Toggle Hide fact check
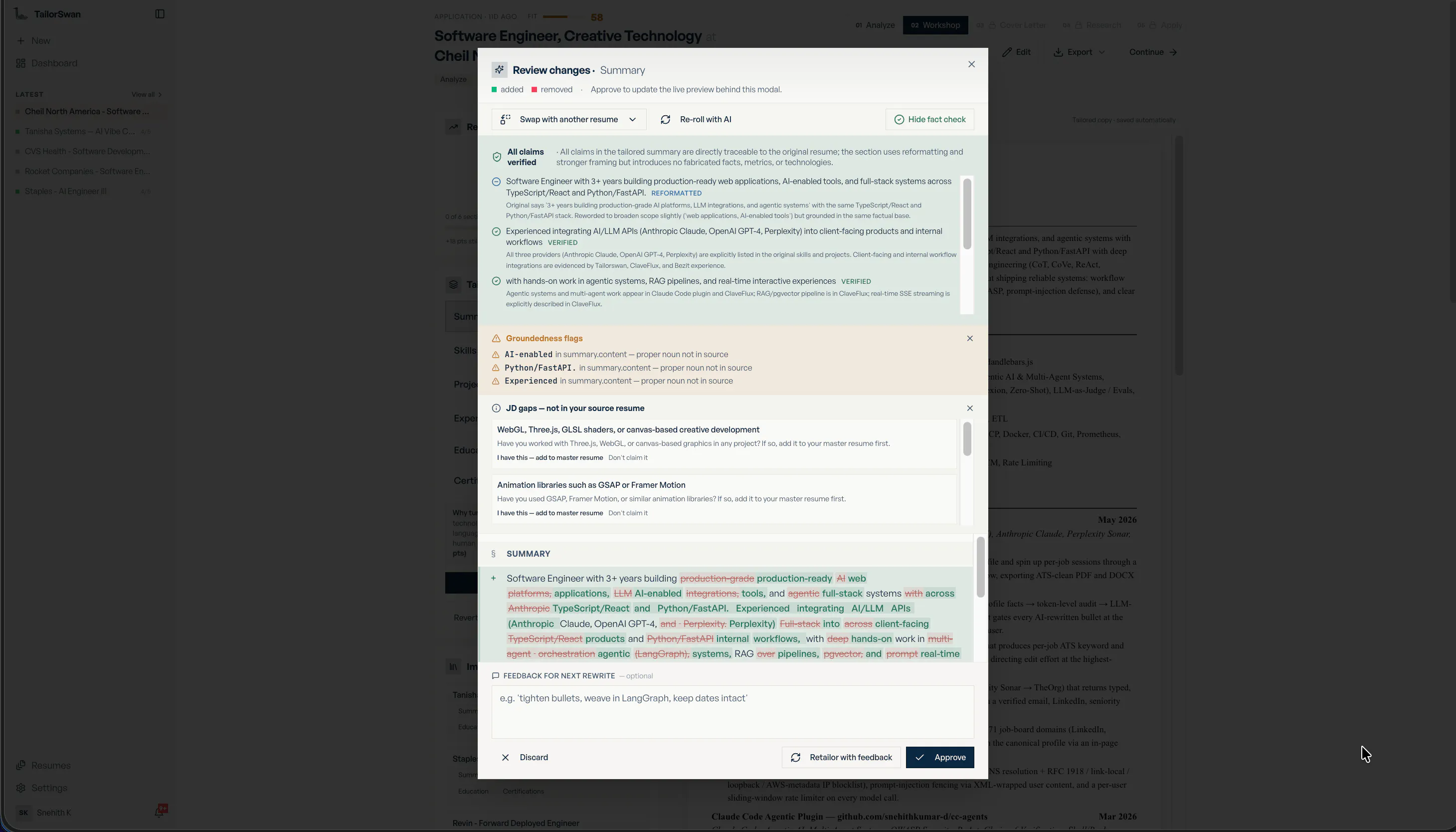Image resolution: width=1456 pixels, height=832 pixels. [x=929, y=119]
